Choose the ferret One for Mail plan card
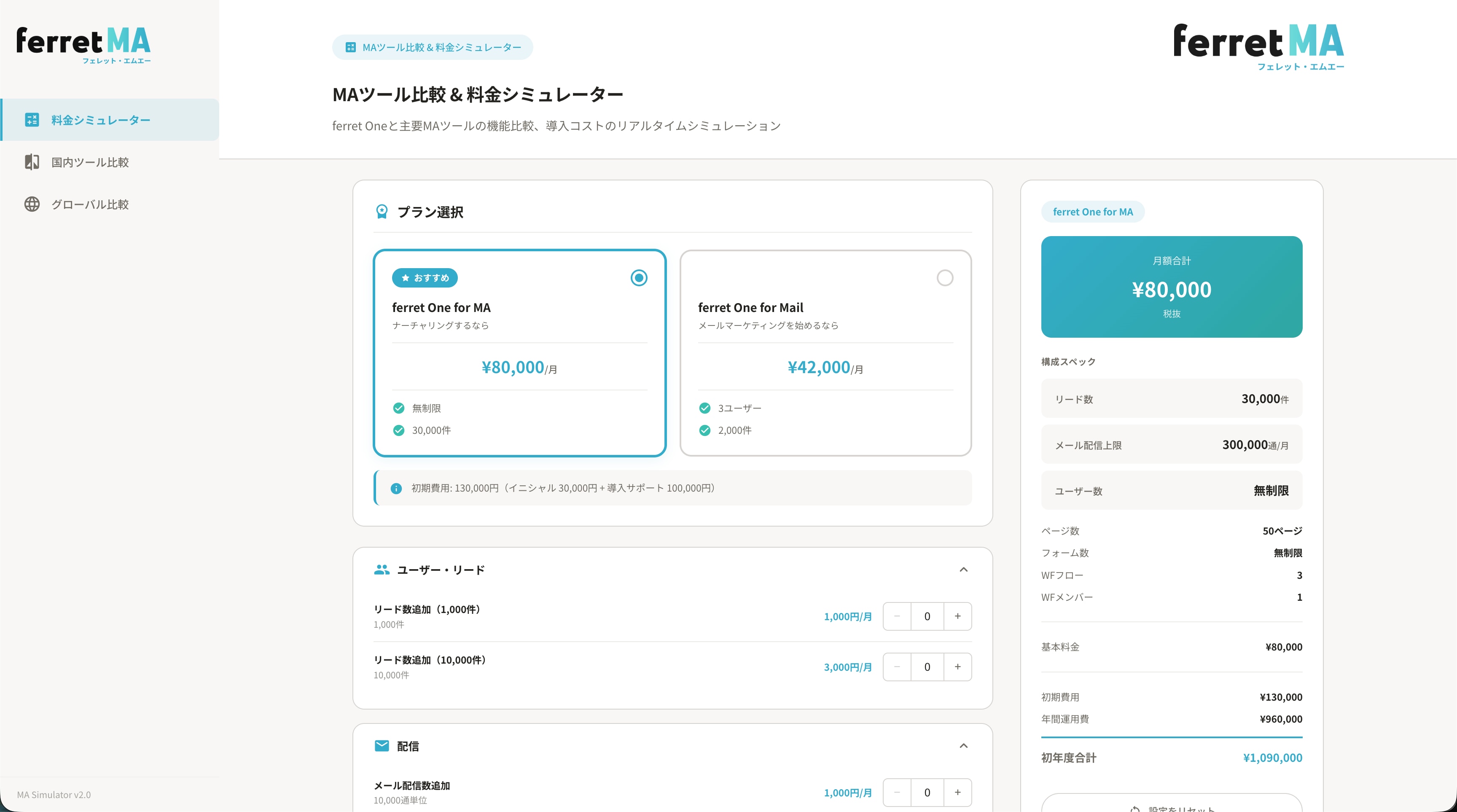 tap(825, 353)
